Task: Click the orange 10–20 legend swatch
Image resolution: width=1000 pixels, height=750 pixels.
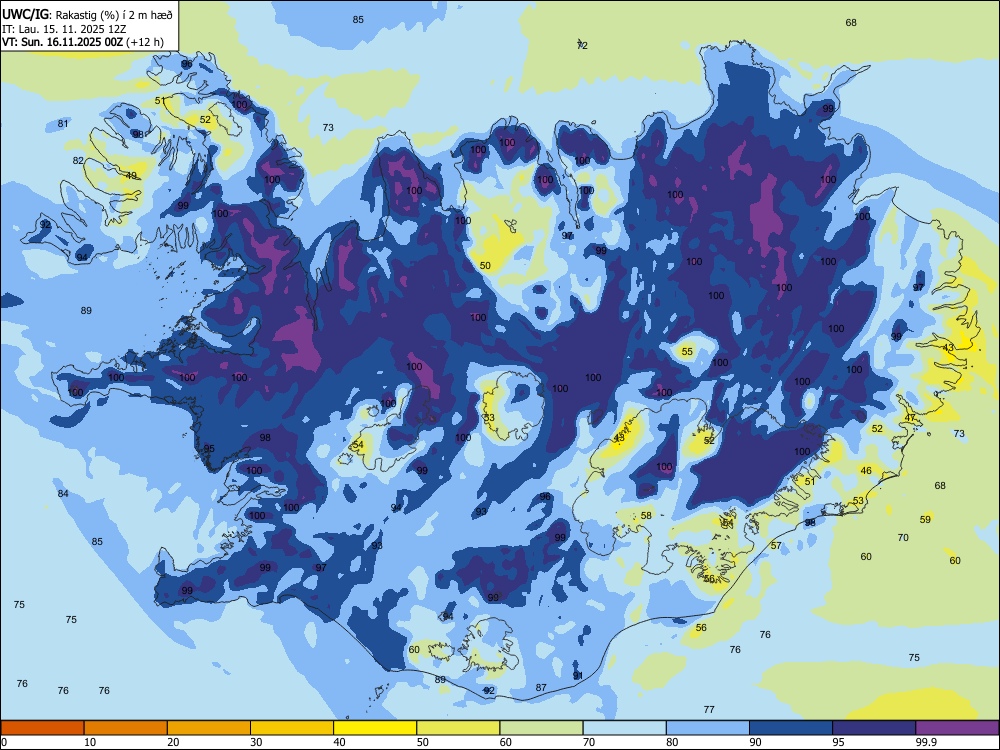Action: [x=126, y=728]
